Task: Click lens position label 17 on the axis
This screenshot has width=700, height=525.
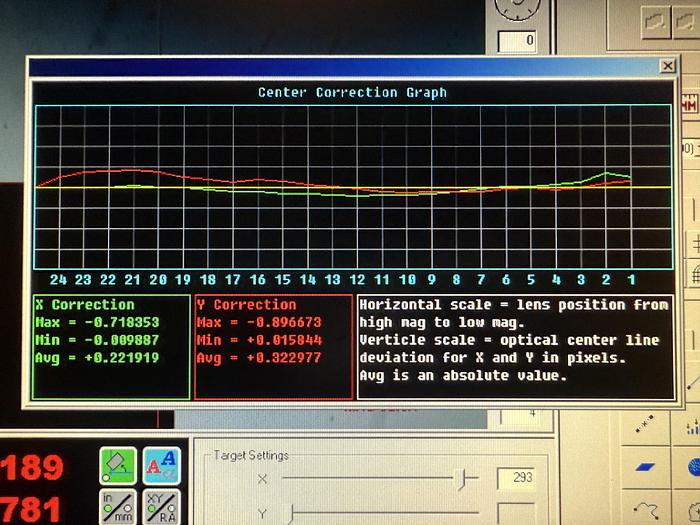Action: [233, 280]
